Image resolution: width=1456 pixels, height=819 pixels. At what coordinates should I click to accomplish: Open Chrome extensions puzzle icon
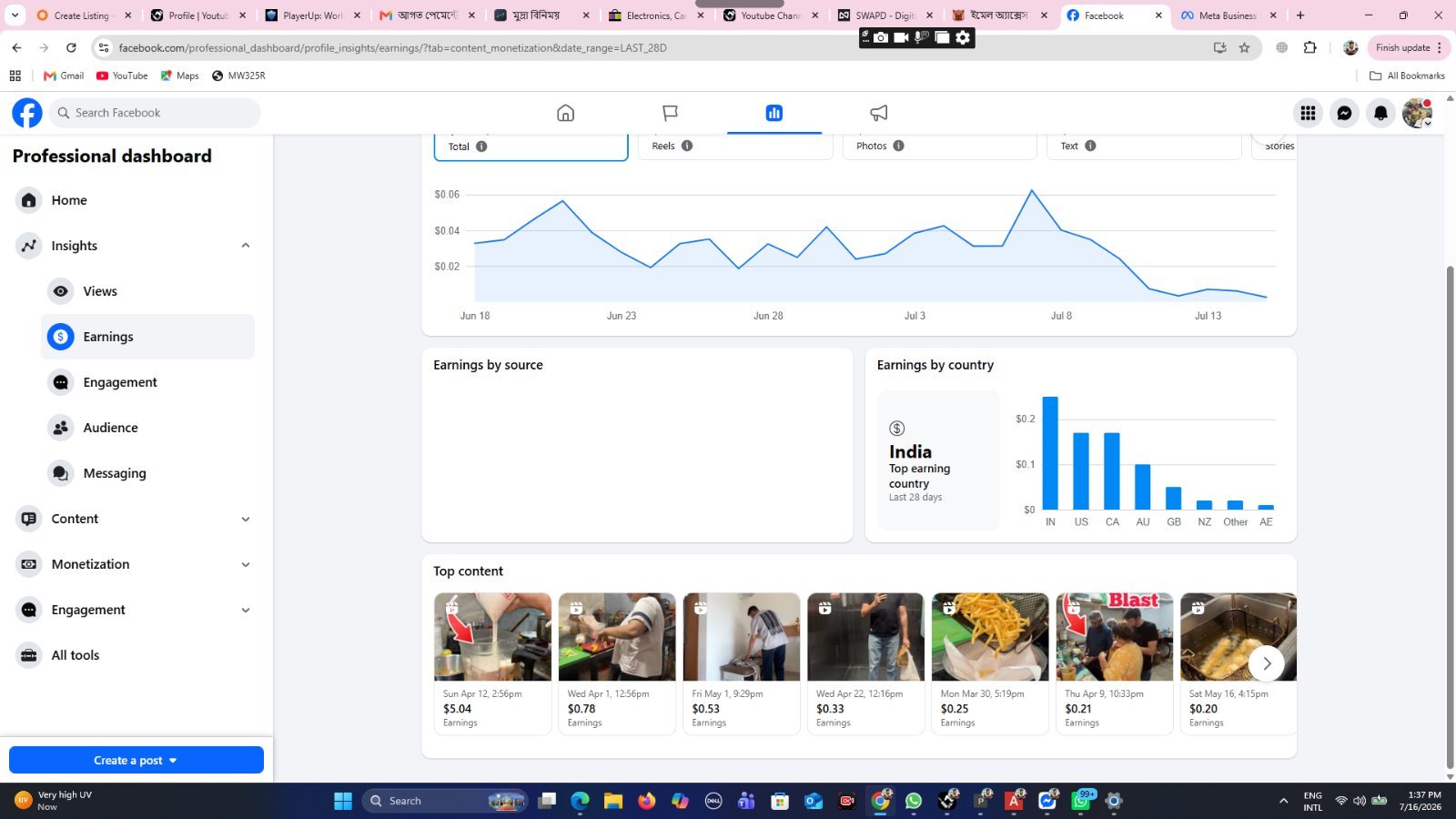click(1310, 47)
